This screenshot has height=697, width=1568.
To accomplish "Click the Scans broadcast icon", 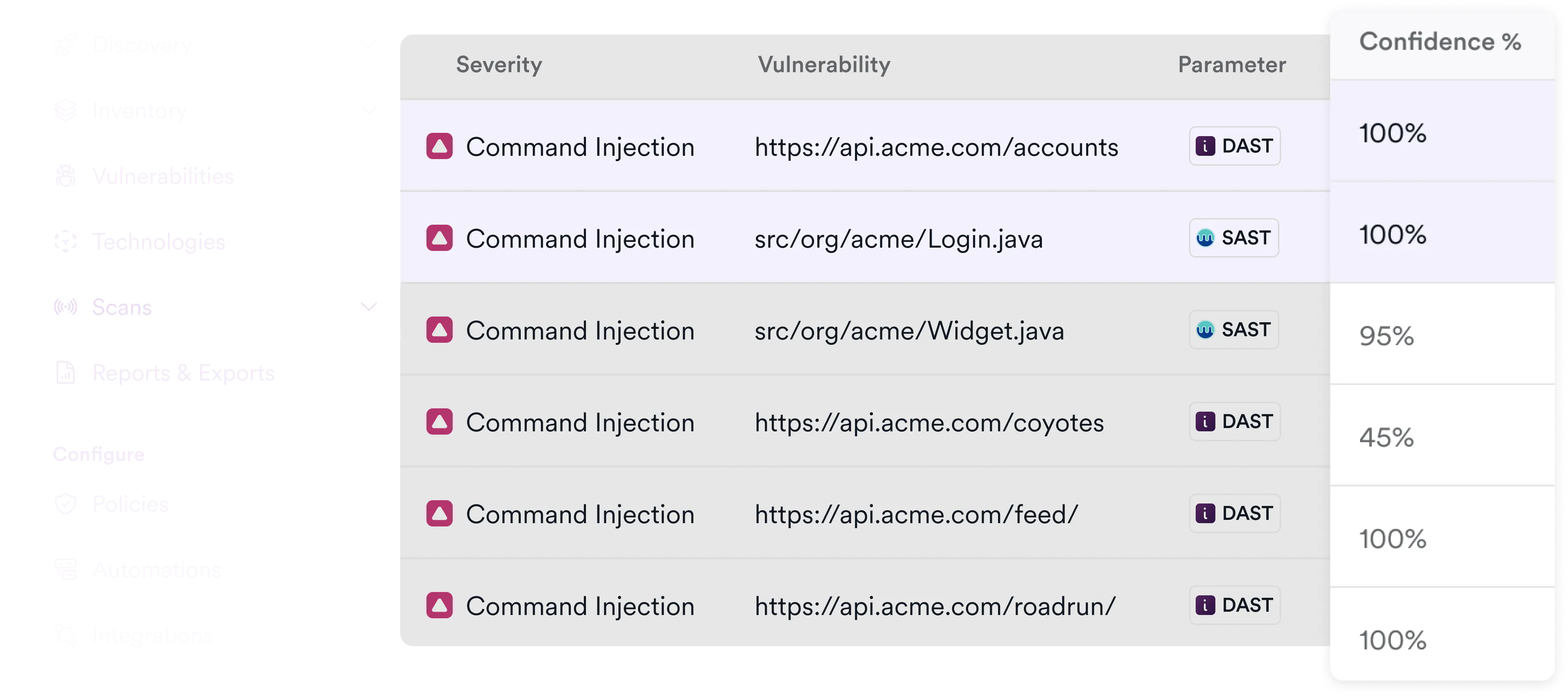I will [x=67, y=307].
